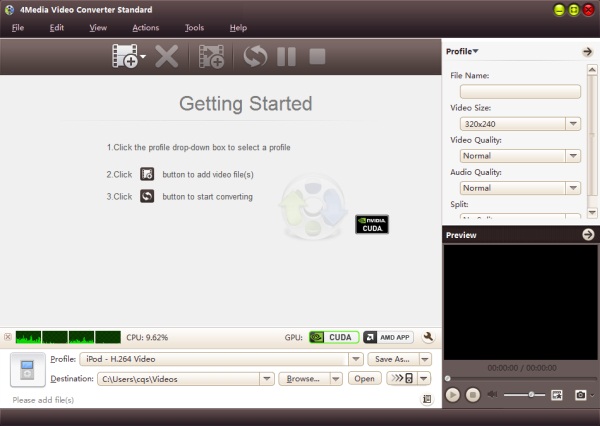
Task: Toggle AMD APP acceleration
Action: (388, 338)
